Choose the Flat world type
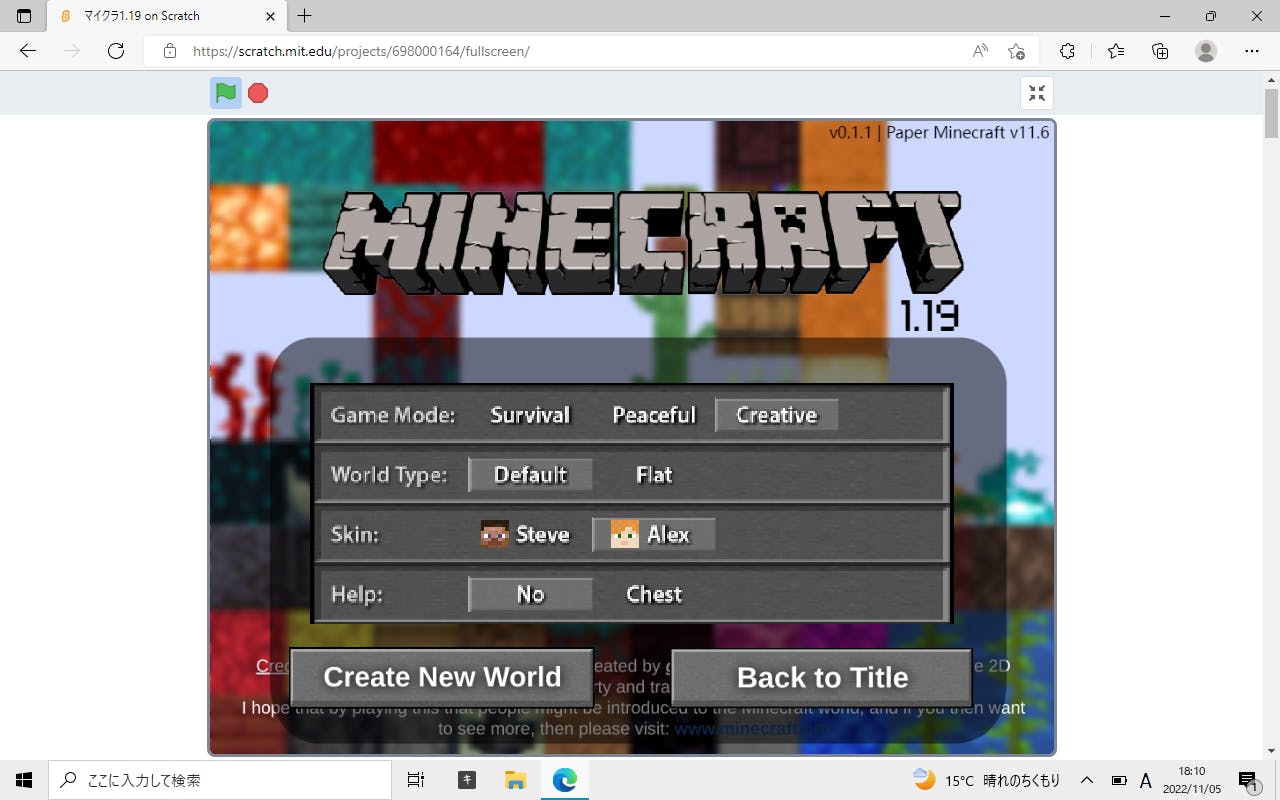Viewport: 1280px width, 800px height. point(654,475)
